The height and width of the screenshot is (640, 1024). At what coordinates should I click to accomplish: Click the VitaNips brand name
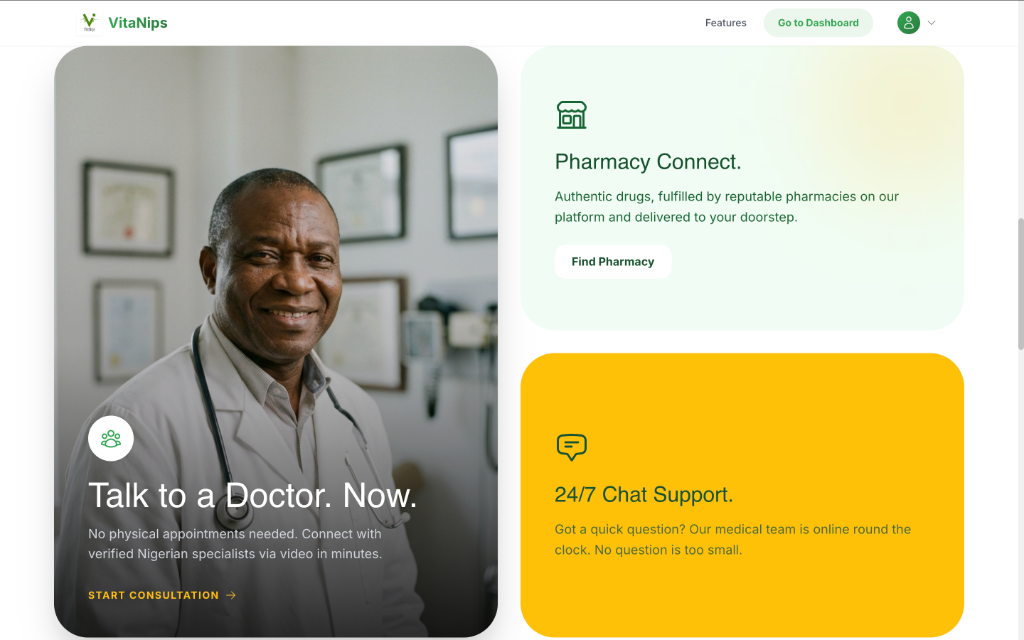tap(138, 23)
